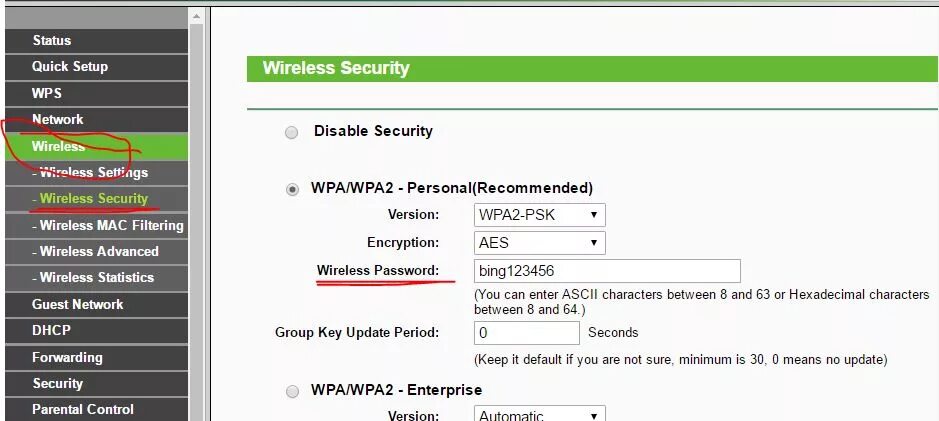Click the Group Key Update Period field
The width and height of the screenshot is (939, 421).
coord(526,333)
